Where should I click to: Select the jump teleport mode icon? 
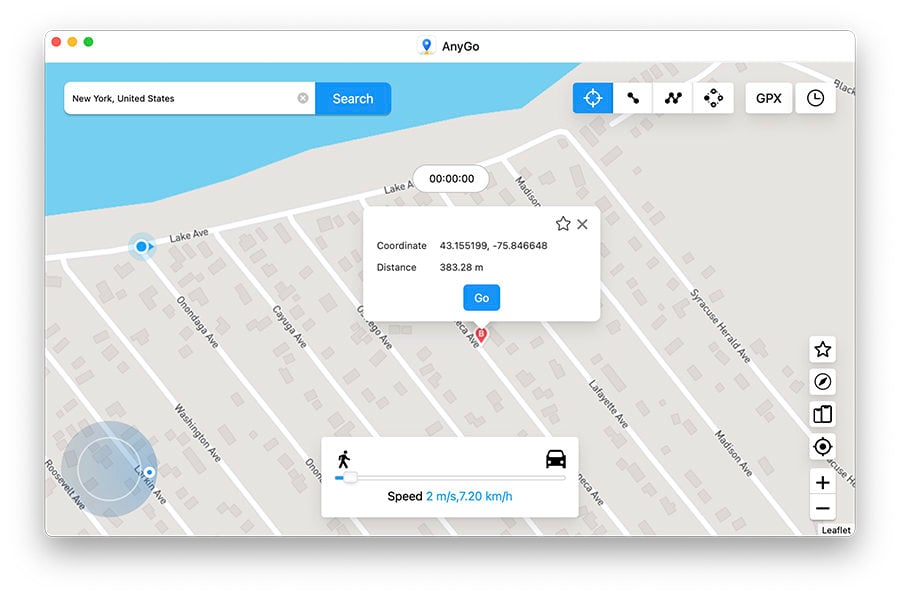pos(713,97)
